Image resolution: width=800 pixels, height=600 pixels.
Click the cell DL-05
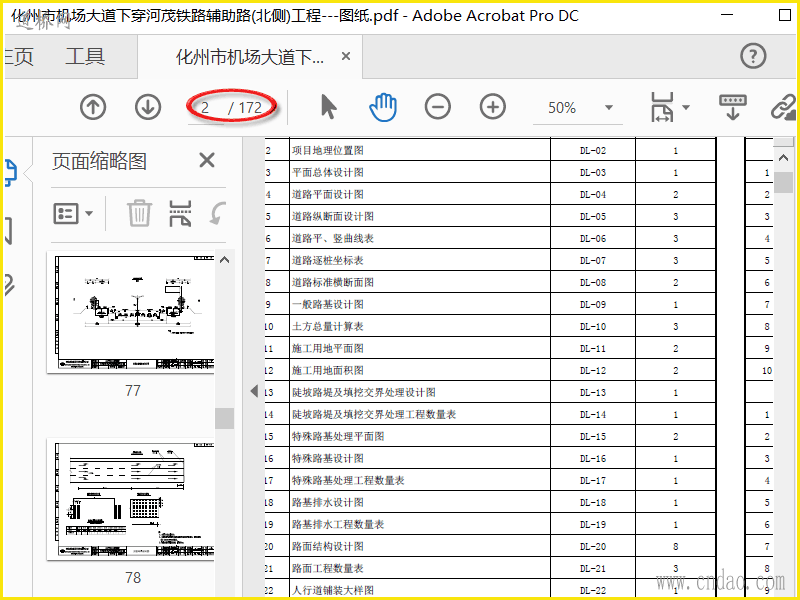point(593,216)
